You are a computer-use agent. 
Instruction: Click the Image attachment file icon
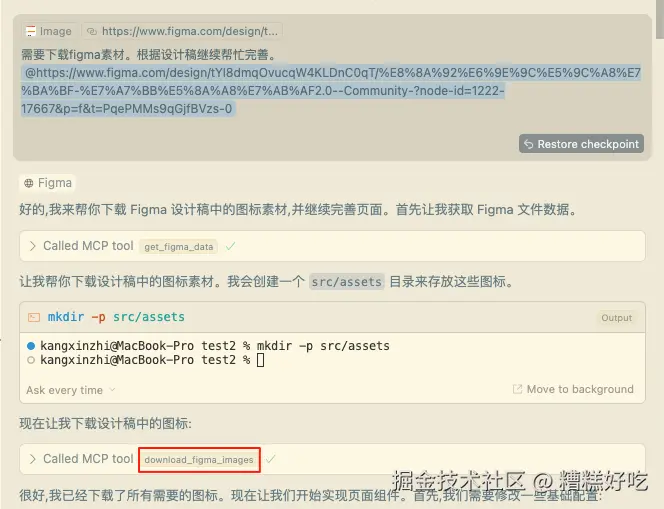click(30, 31)
